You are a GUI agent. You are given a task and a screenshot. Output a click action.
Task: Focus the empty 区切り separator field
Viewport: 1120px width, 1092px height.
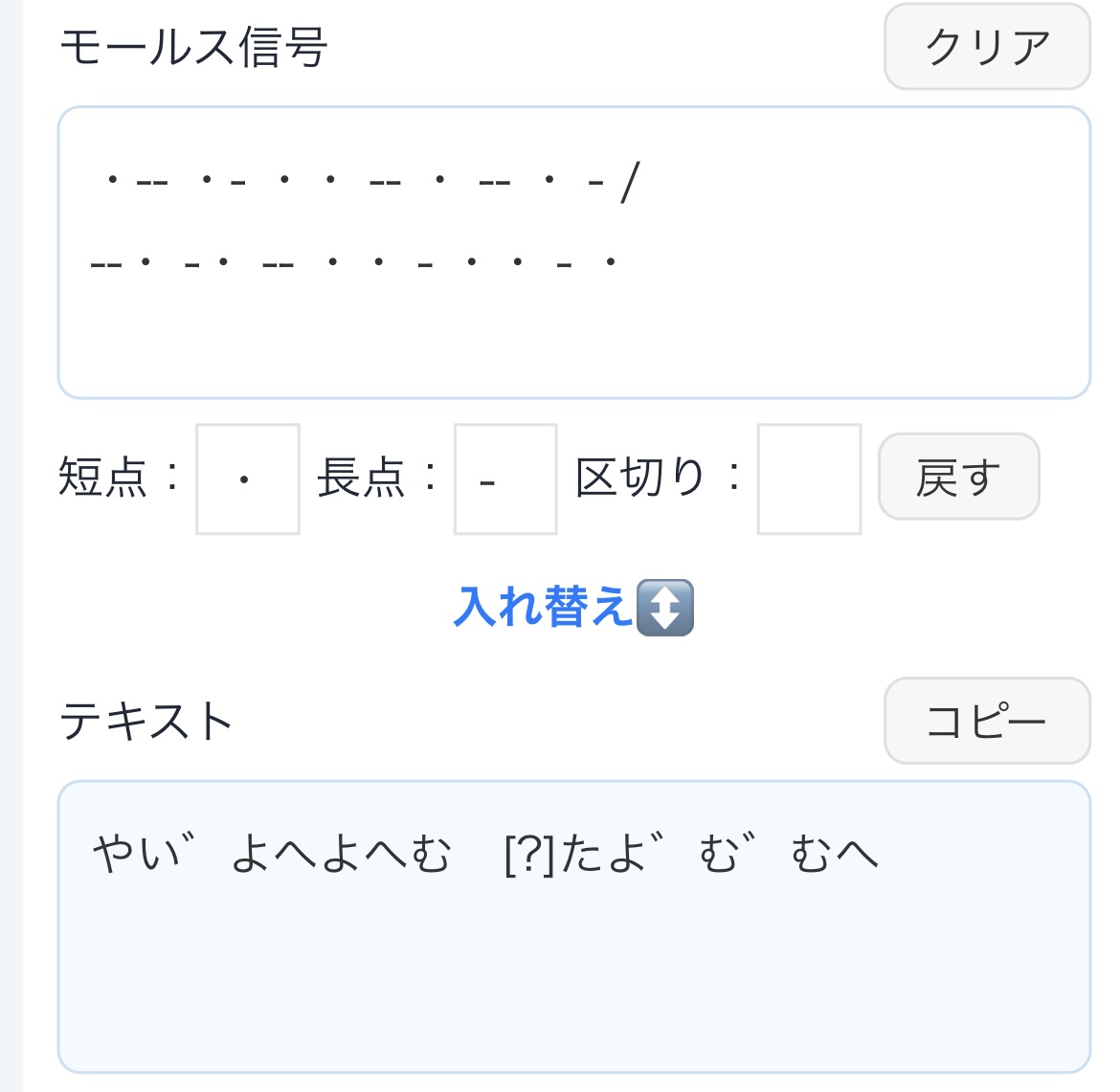808,479
